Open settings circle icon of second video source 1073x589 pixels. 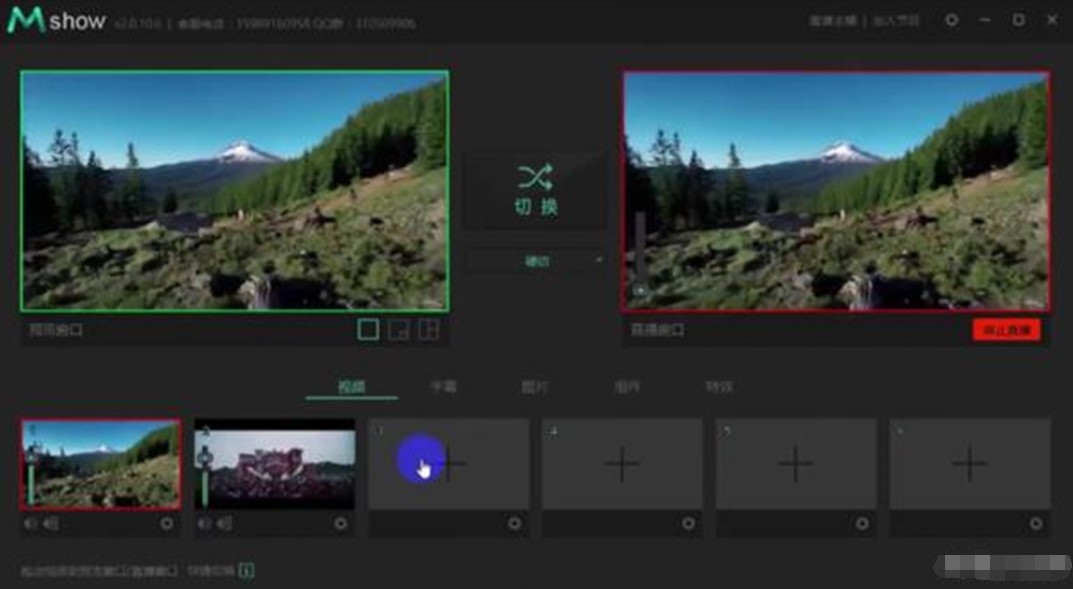click(340, 523)
